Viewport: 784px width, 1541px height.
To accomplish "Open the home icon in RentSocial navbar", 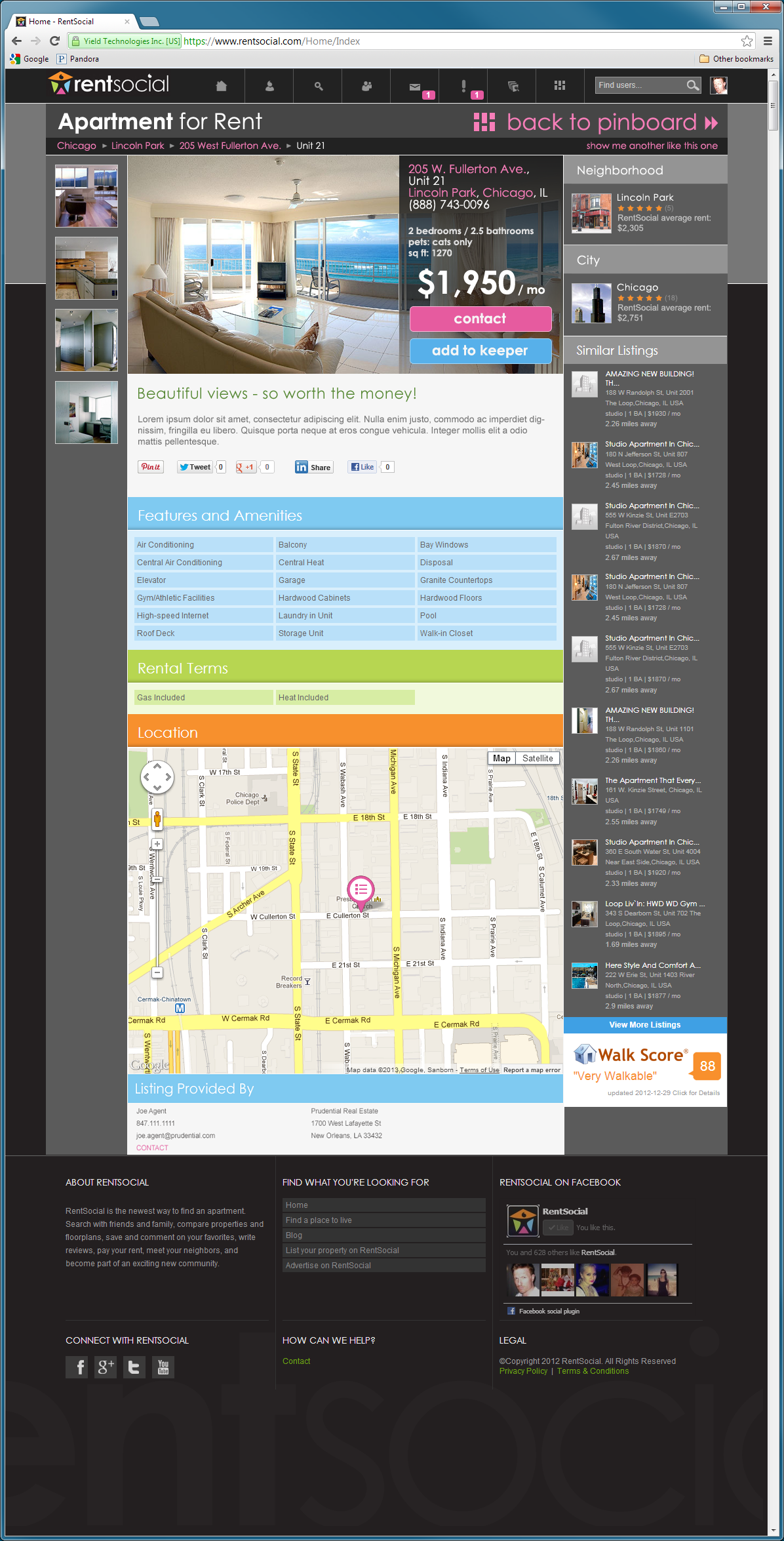I will (221, 86).
